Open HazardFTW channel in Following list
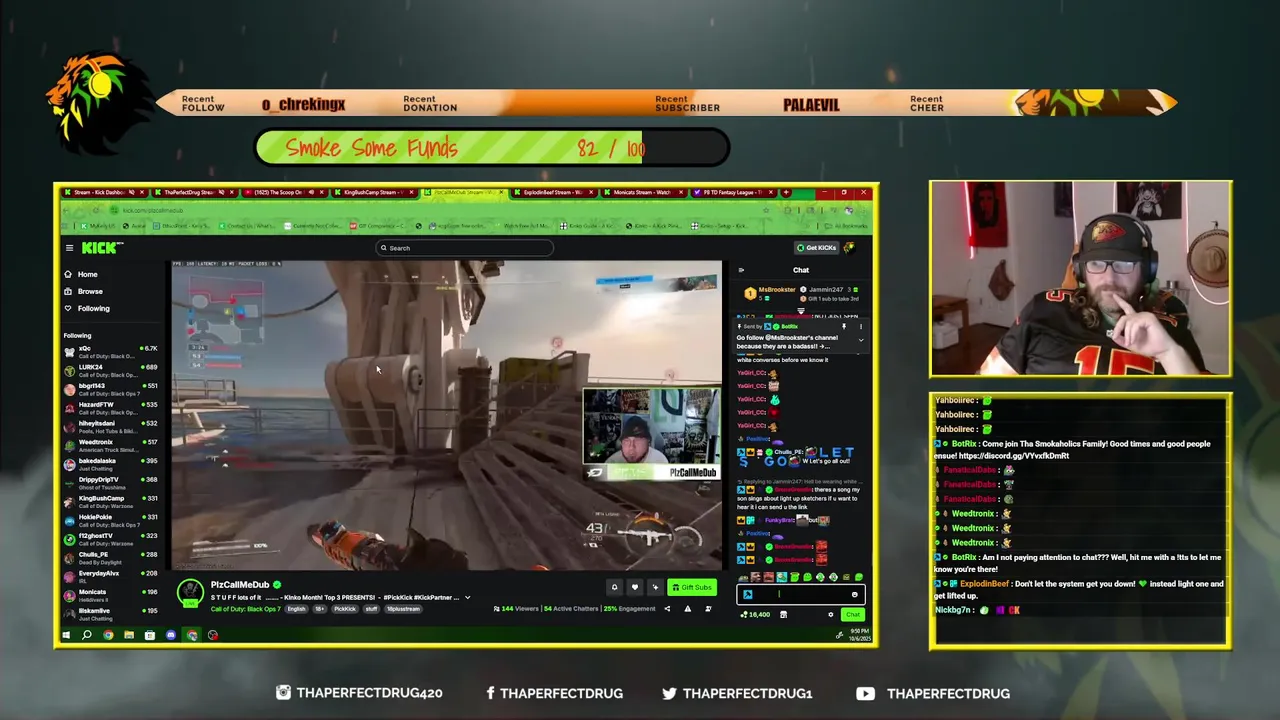1280x720 pixels. [110, 407]
